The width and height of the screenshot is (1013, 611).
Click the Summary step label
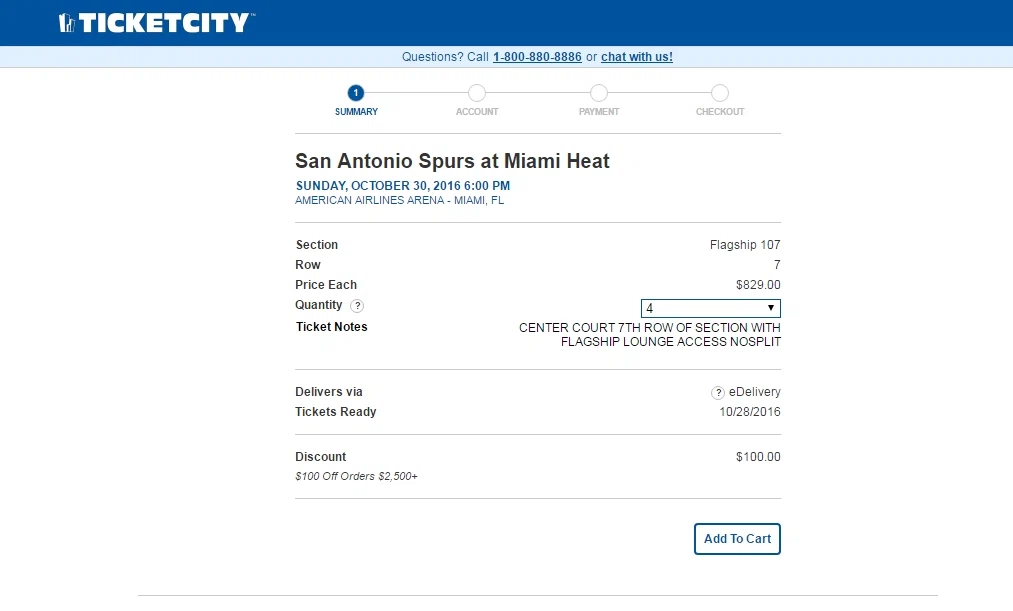pyautogui.click(x=357, y=112)
